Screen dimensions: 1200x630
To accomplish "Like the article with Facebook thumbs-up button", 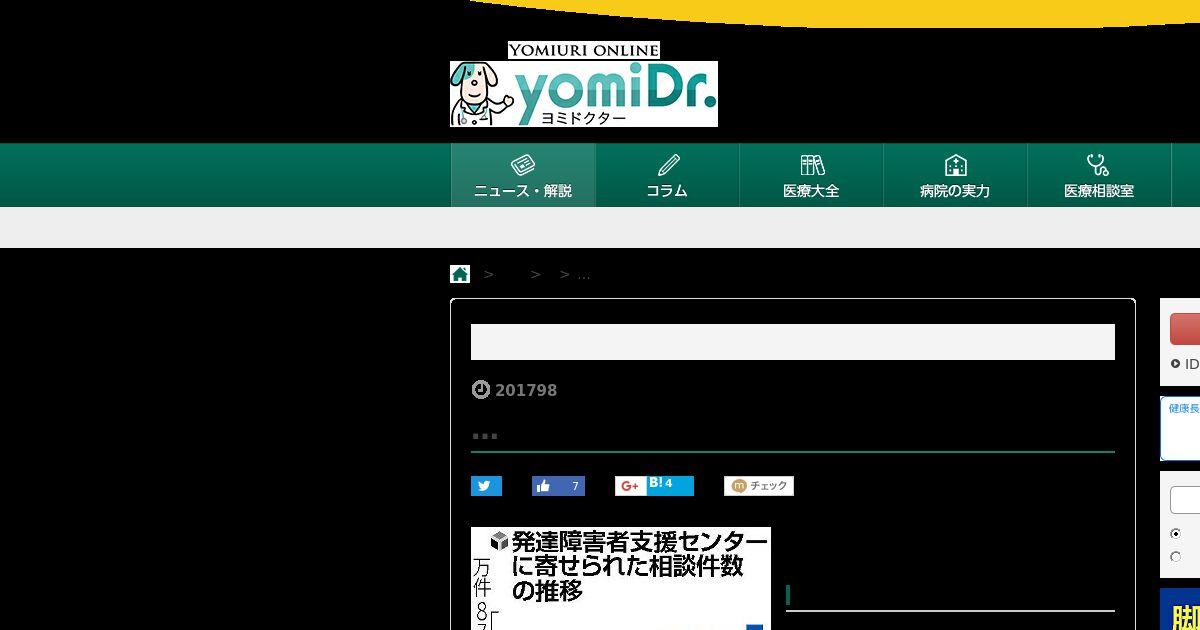I will point(558,486).
